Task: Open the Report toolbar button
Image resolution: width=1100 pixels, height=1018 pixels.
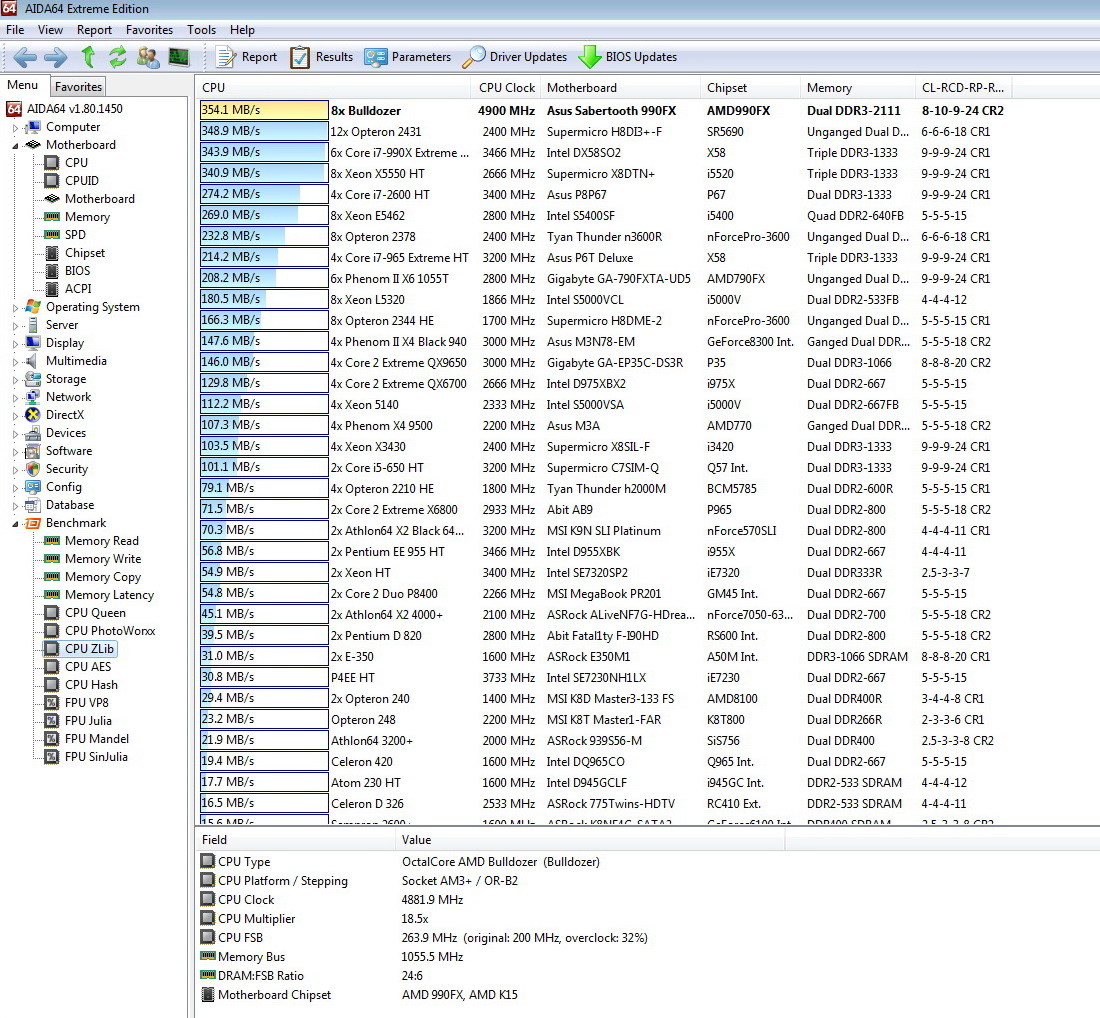Action: coord(246,57)
